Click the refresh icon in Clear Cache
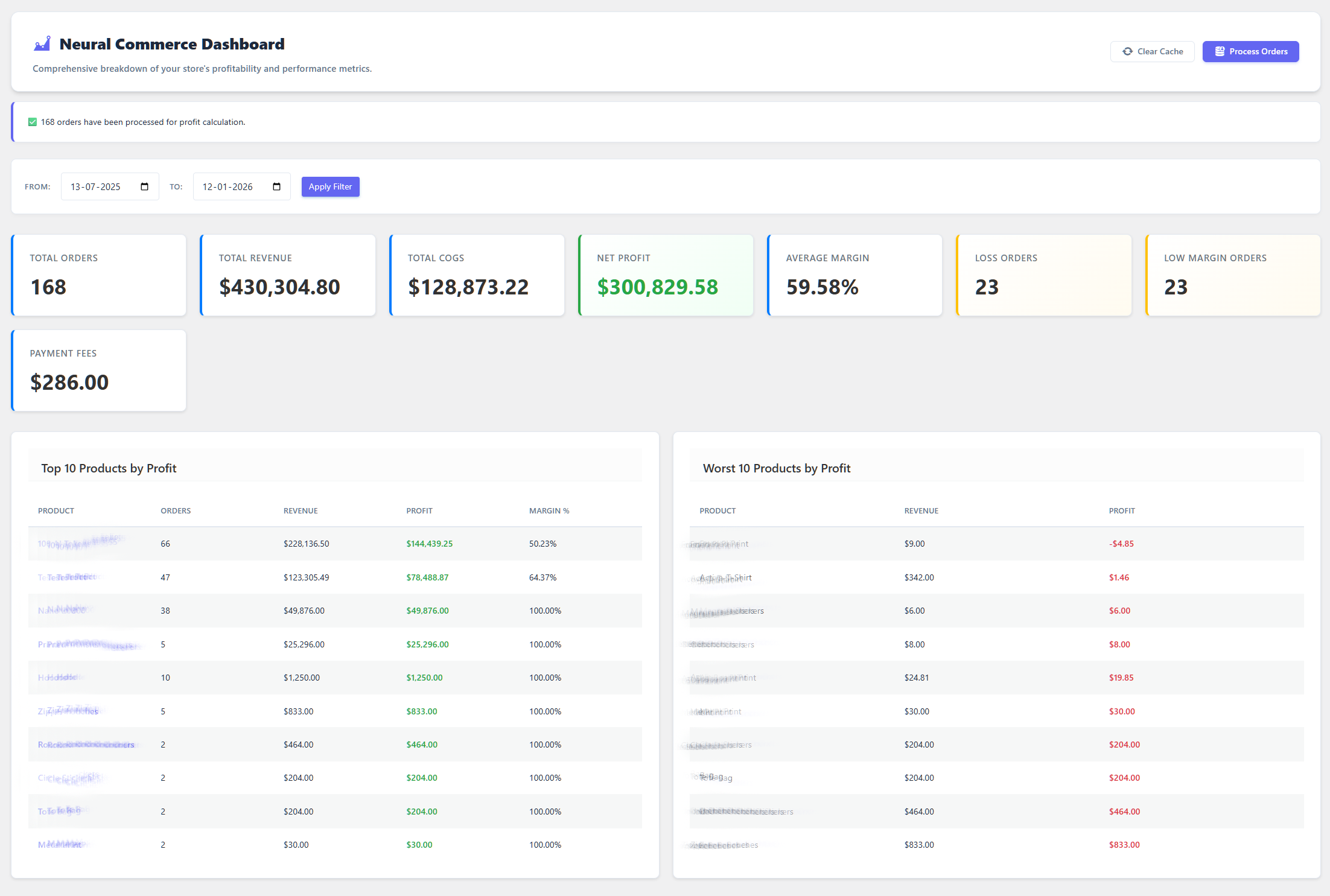 [1127, 52]
